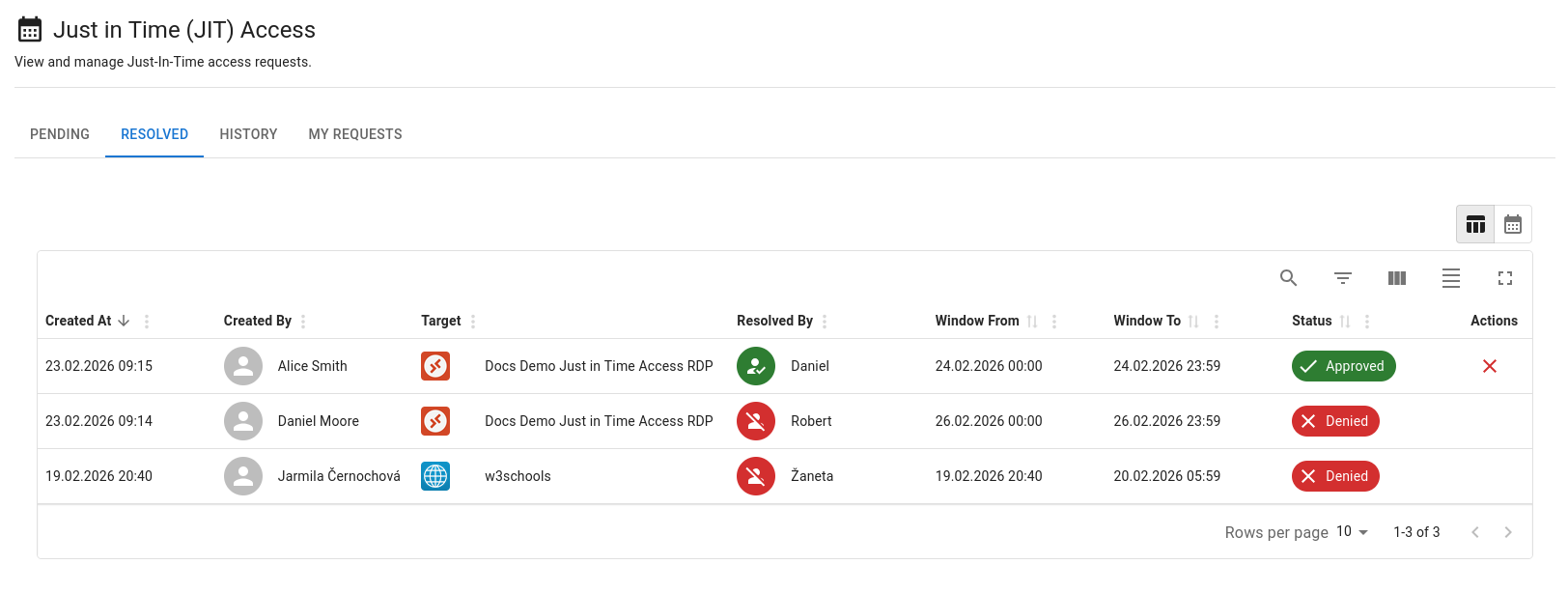Revoke Alice Smith's approved request with red X
The width and height of the screenshot is (1568, 593).
point(1489,366)
